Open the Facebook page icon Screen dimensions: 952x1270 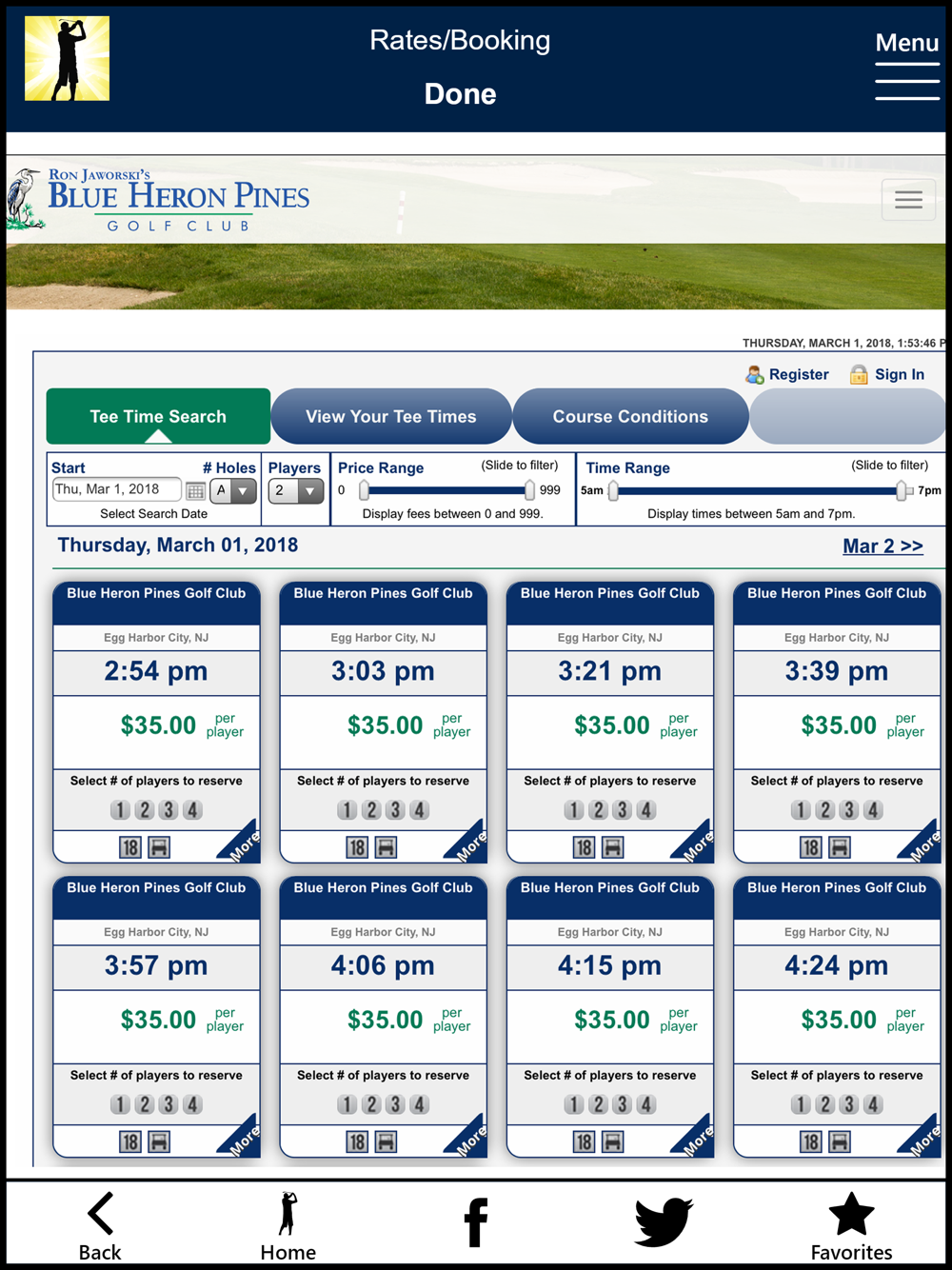[475, 1222]
